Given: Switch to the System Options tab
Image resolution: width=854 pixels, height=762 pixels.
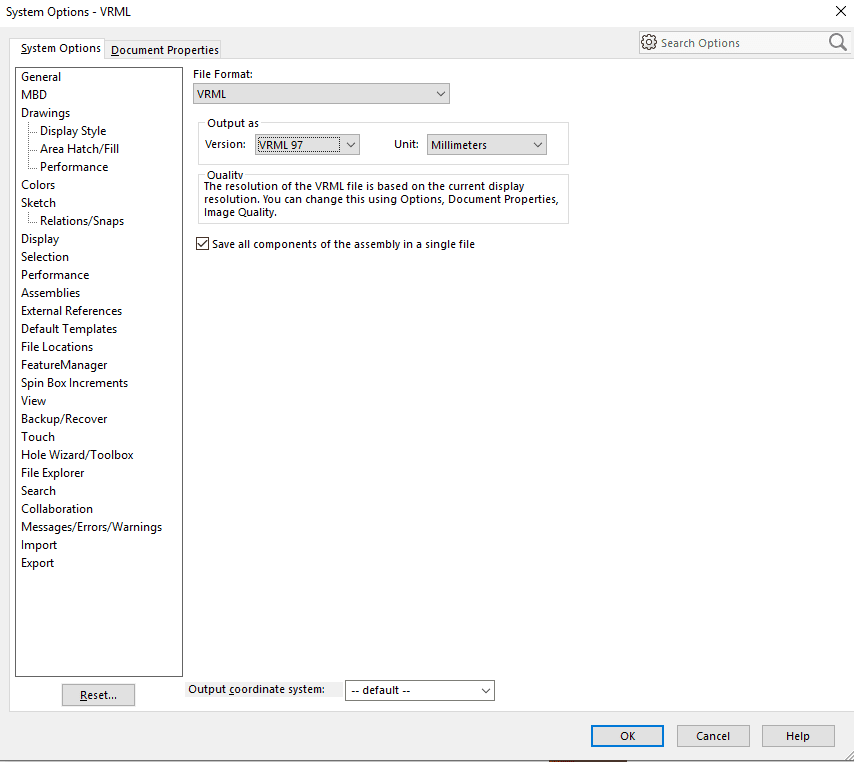Looking at the screenshot, I should tap(60, 48).
